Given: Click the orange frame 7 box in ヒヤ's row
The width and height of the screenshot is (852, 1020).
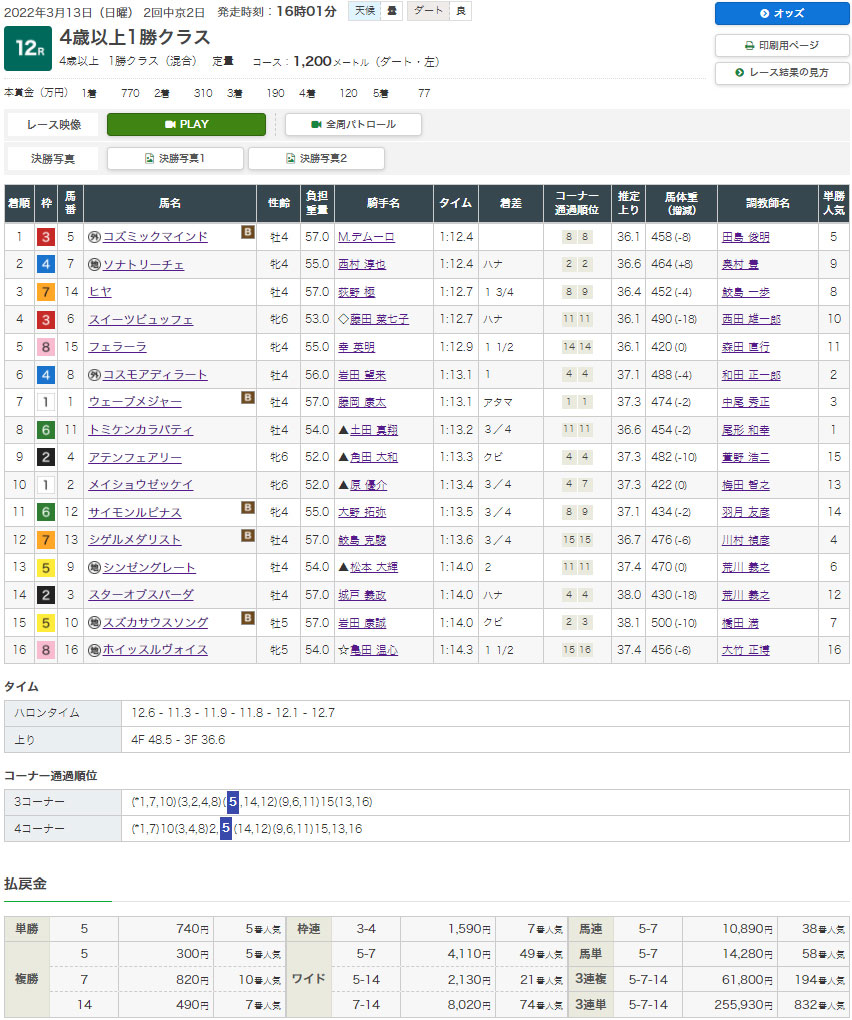Looking at the screenshot, I should point(46,292).
